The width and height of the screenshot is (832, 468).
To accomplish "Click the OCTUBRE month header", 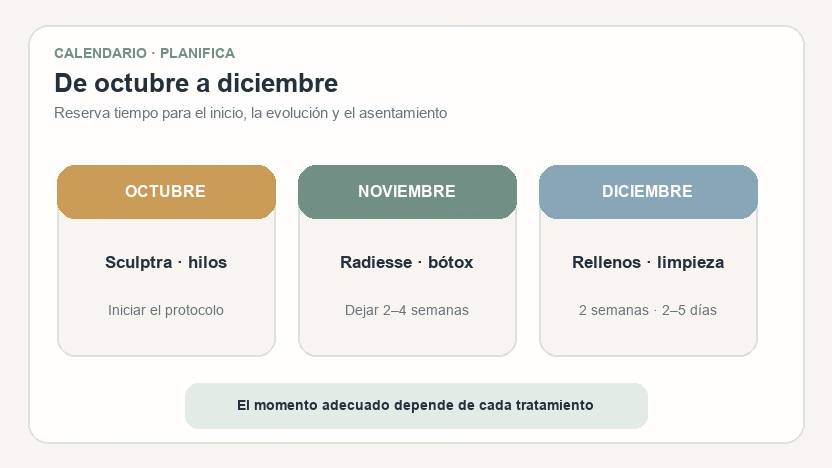I will (166, 192).
